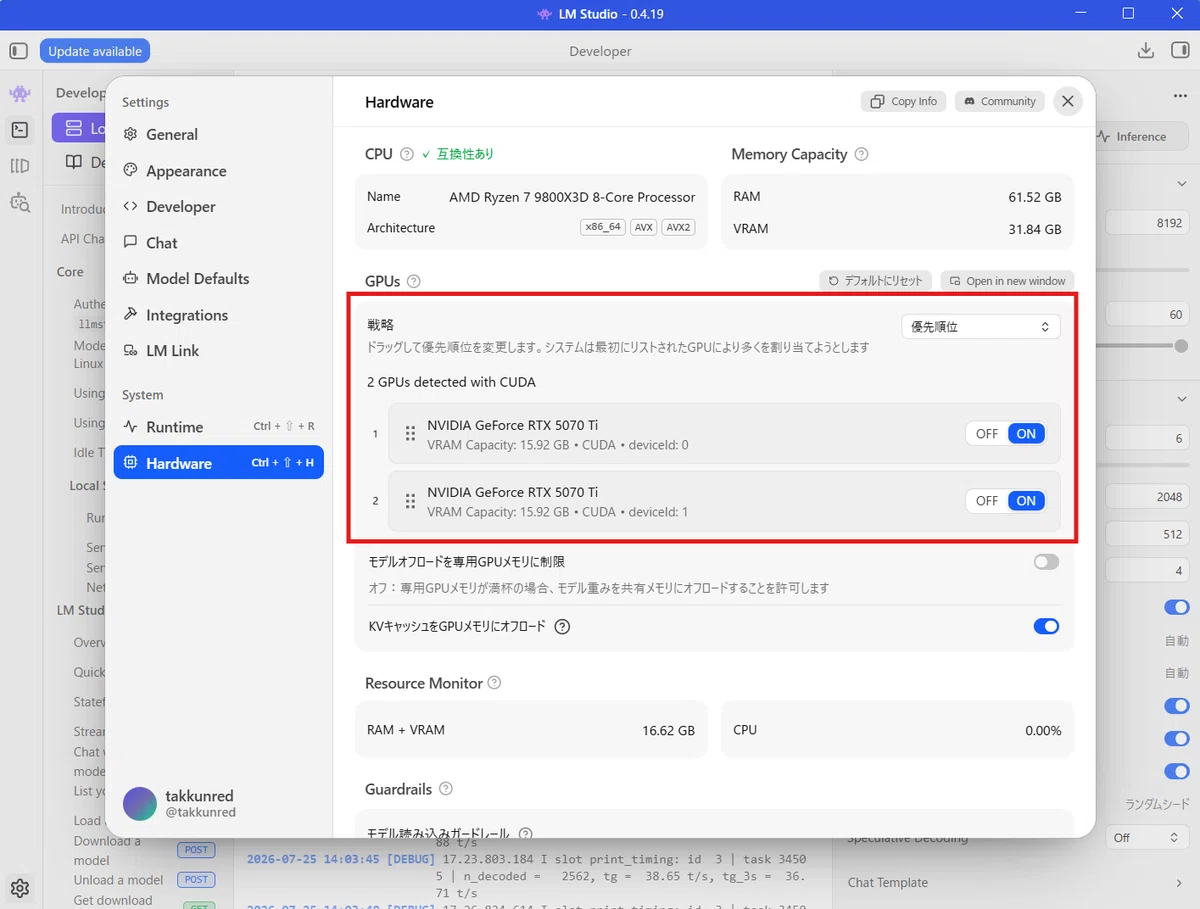1200x909 pixels.
Task: Click the CPU 0.00% usage value
Action: pos(1043,731)
